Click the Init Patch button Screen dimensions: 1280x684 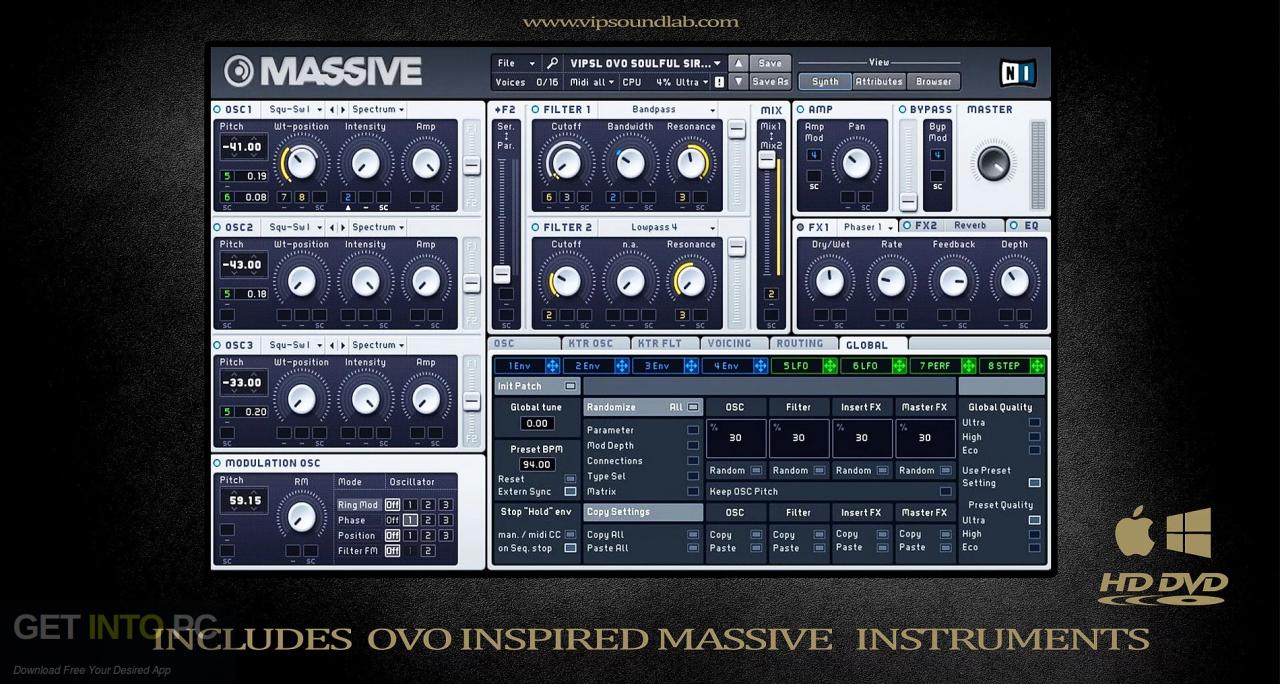537,386
